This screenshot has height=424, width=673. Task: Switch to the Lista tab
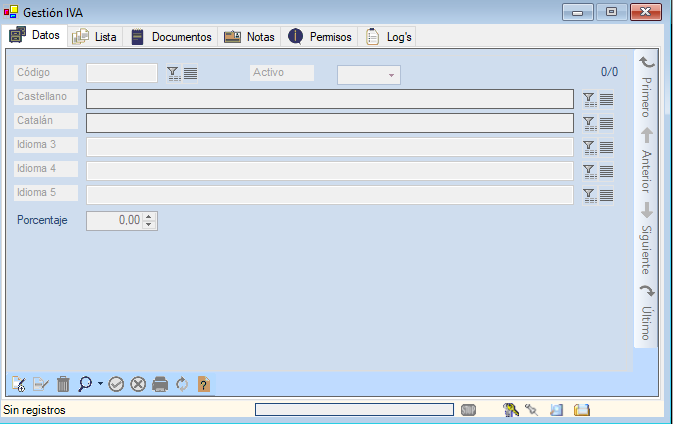[x=96, y=37]
